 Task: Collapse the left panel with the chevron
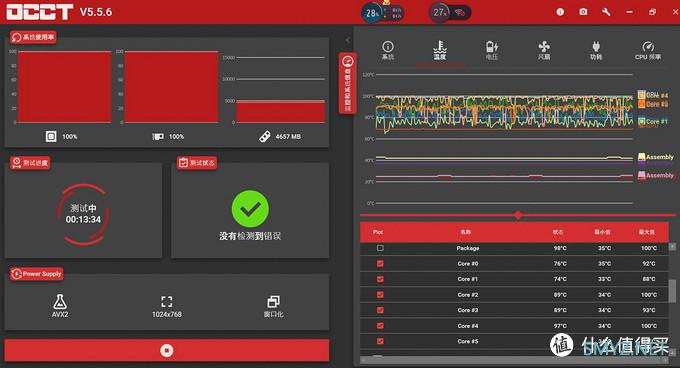348,40
